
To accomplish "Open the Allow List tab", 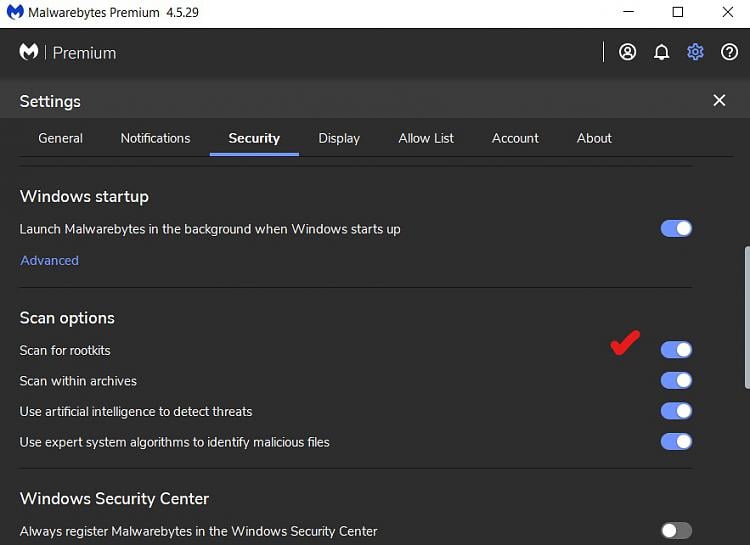I will 426,138.
